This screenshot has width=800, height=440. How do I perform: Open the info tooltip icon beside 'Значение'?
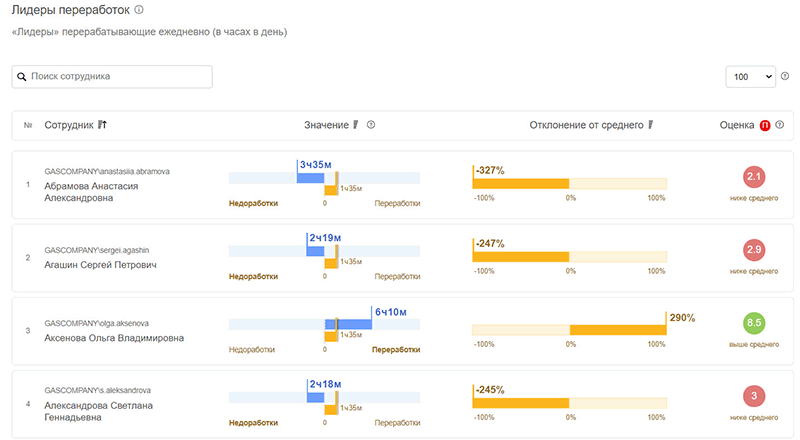(x=371, y=125)
